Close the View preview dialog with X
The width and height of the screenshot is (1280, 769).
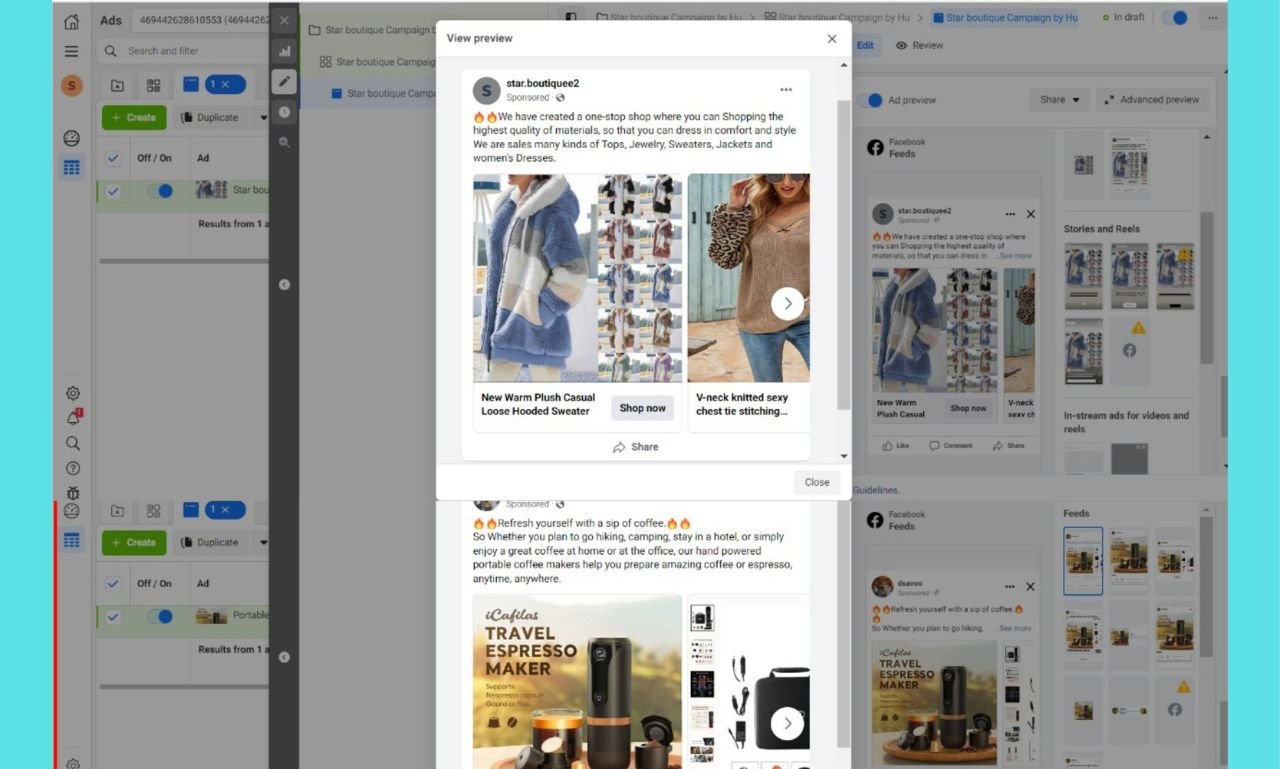point(832,39)
